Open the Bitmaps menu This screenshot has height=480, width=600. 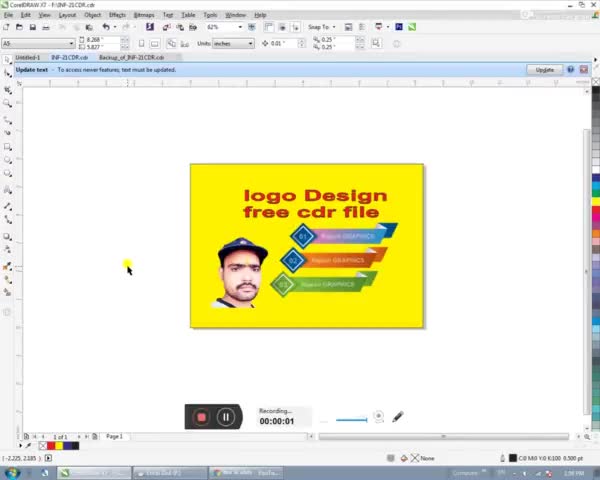pyautogui.click(x=144, y=15)
